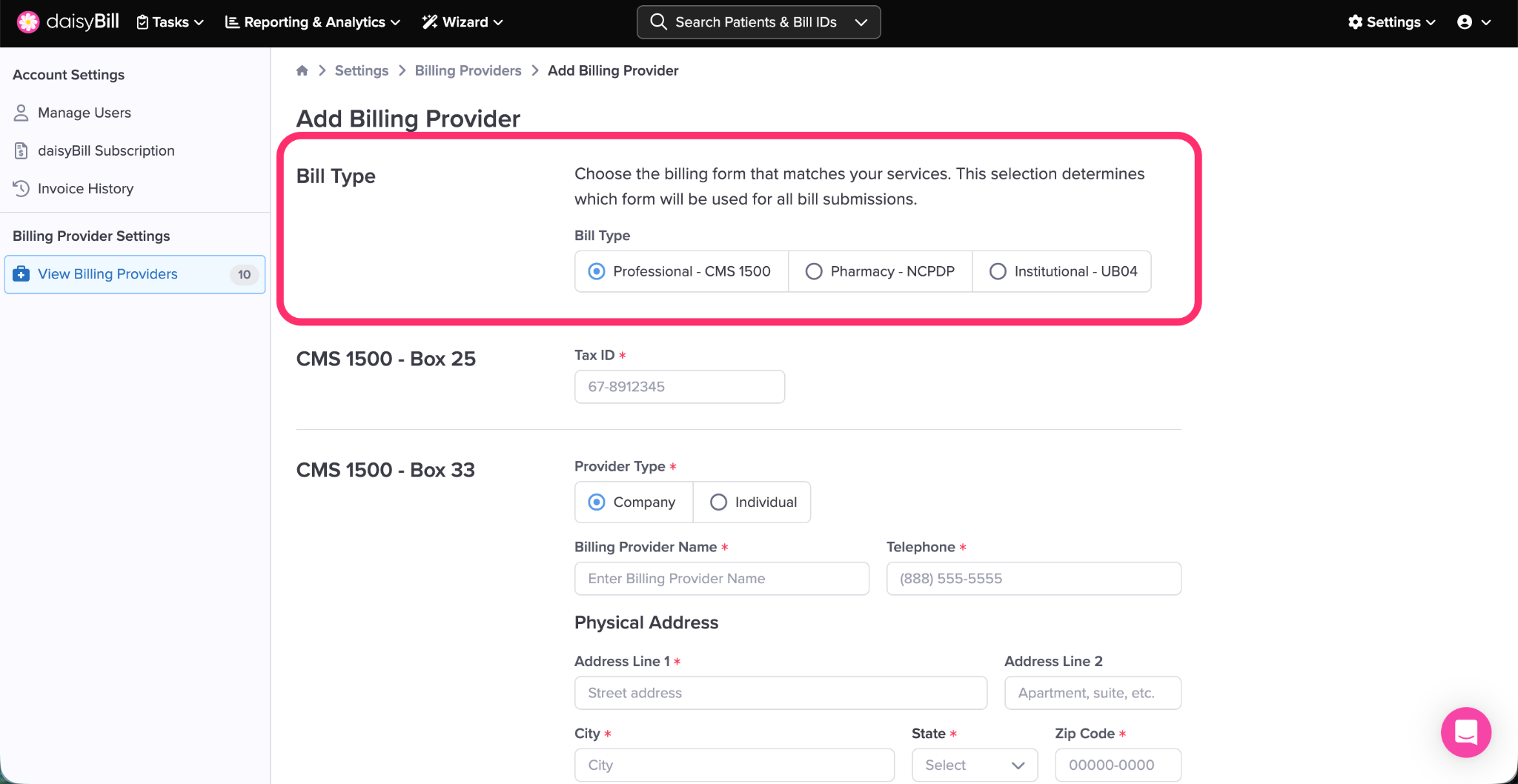
Task: Open the Settings dropdown in top bar
Action: coord(1391,22)
